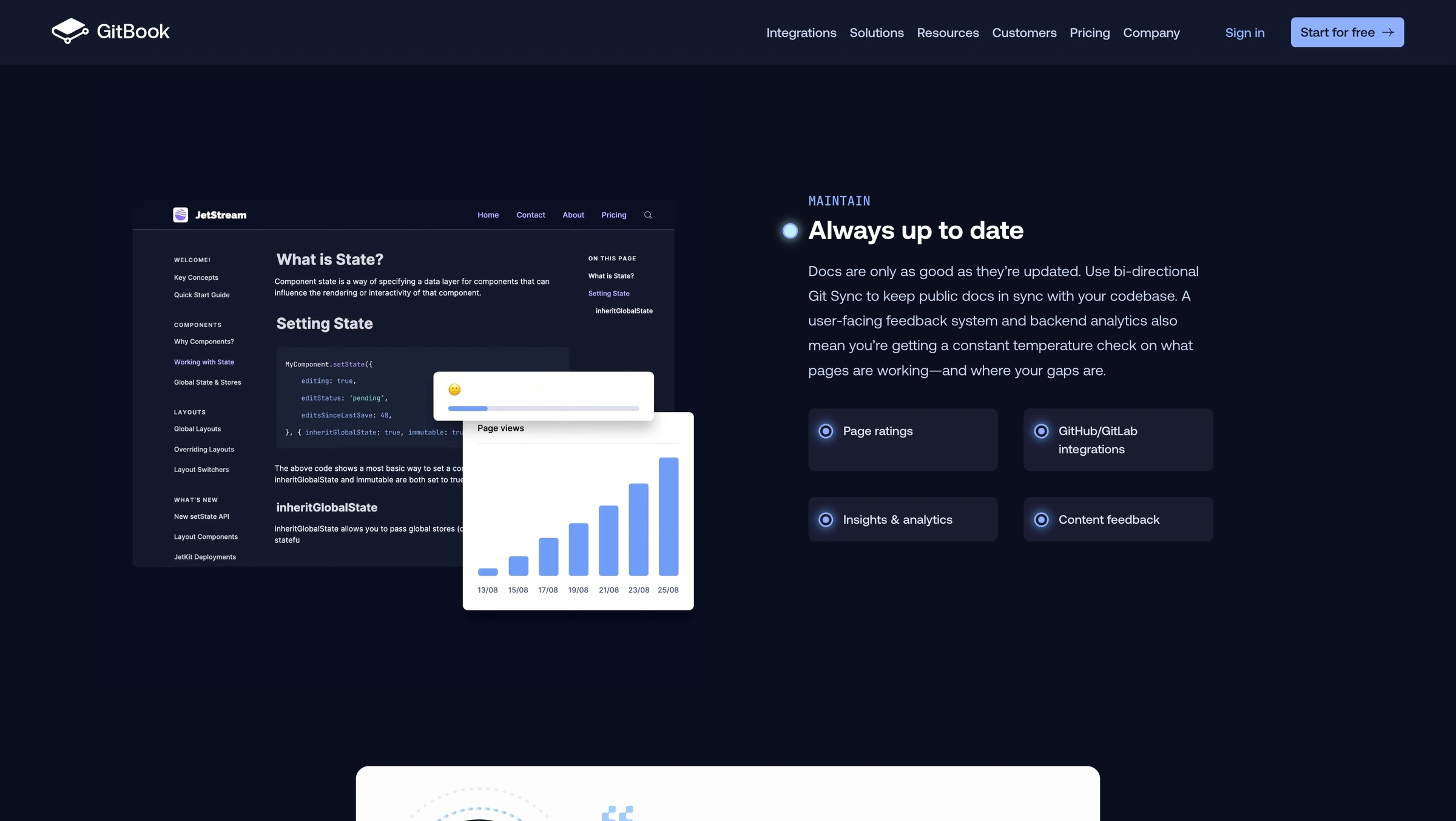Image resolution: width=1456 pixels, height=821 pixels.
Task: Click the JetStream home navigation link
Action: point(488,214)
